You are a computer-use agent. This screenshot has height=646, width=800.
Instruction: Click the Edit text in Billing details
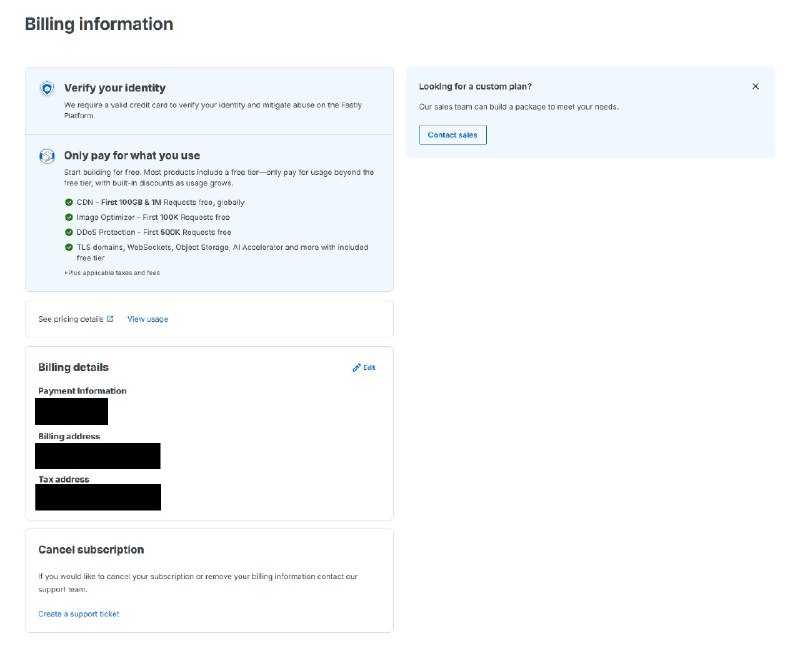[x=369, y=368]
